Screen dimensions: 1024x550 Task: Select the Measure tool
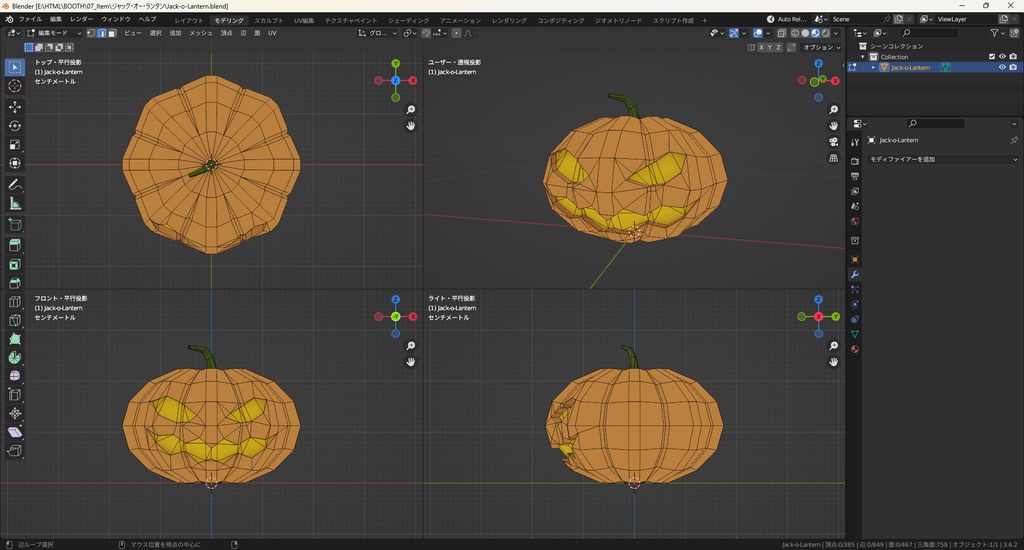click(x=15, y=203)
